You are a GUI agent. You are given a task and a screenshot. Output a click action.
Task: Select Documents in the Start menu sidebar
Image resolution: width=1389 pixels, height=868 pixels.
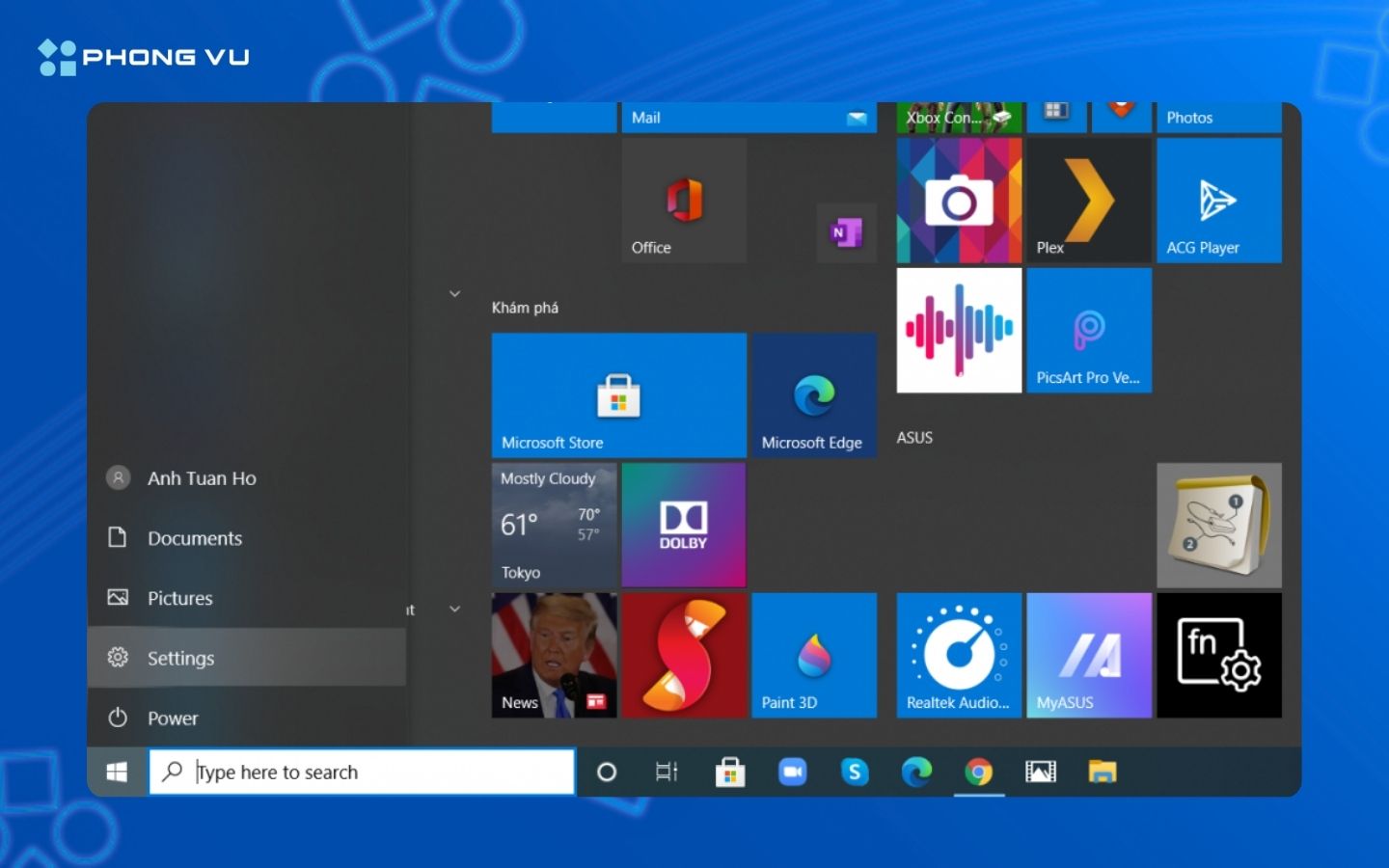(x=194, y=538)
